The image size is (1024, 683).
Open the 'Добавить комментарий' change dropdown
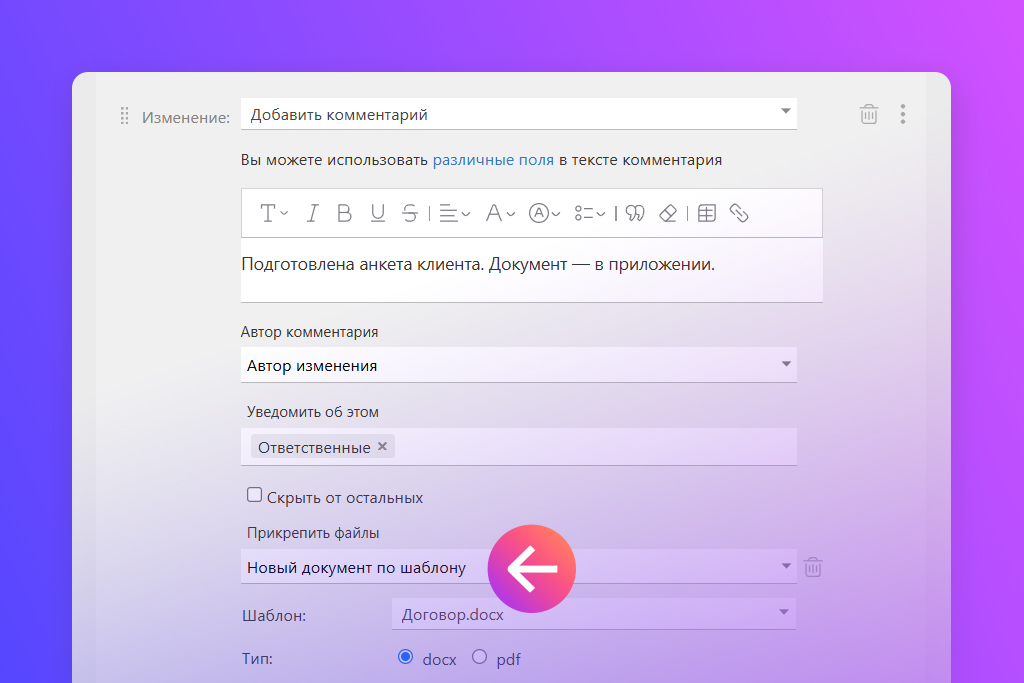point(518,115)
